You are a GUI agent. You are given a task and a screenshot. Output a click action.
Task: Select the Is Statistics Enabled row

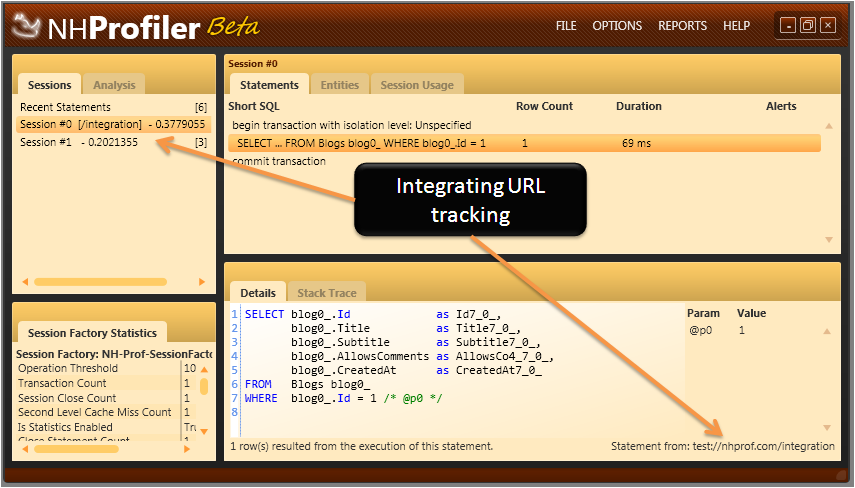pyautogui.click(x=106, y=427)
